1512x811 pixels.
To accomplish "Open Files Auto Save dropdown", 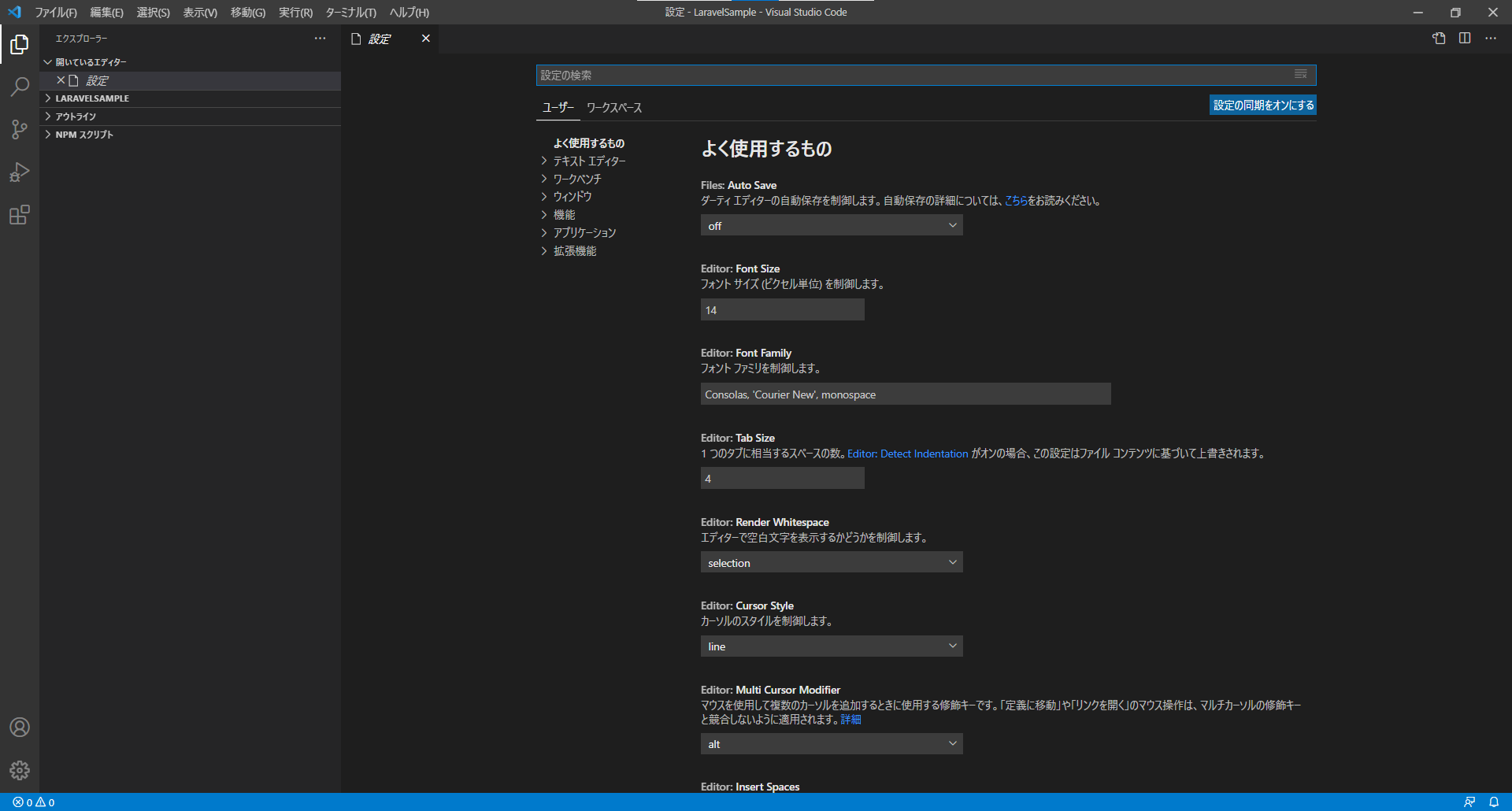I will click(x=832, y=226).
